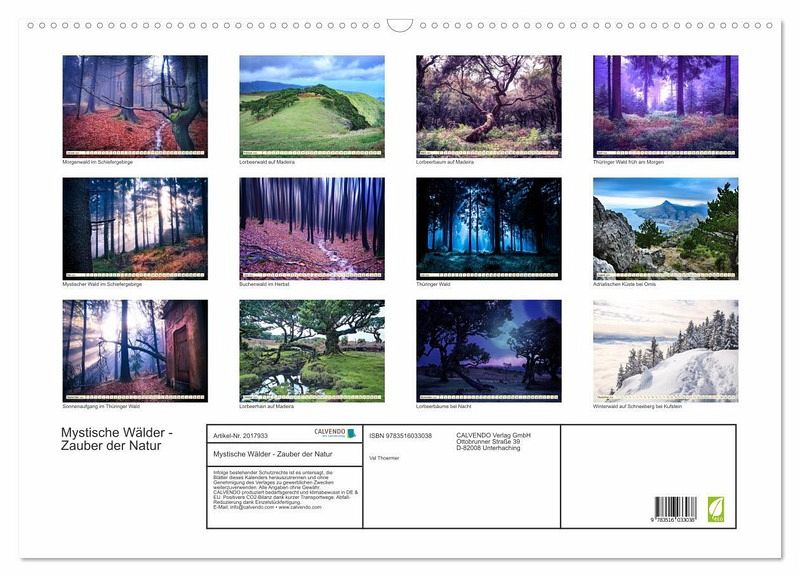800x577 pixels.
Task: Click the Mystischer Wald im Schiefergebirge caption
Action: (103, 284)
